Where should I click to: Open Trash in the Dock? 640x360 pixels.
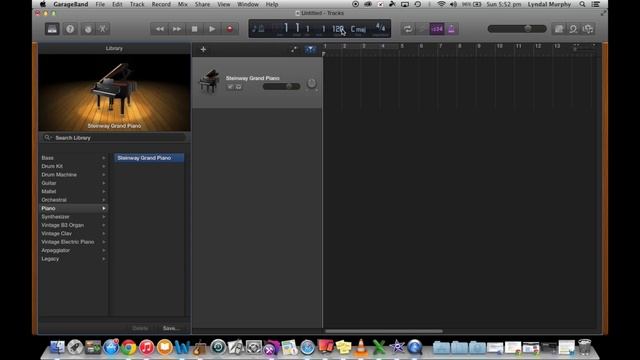point(584,347)
